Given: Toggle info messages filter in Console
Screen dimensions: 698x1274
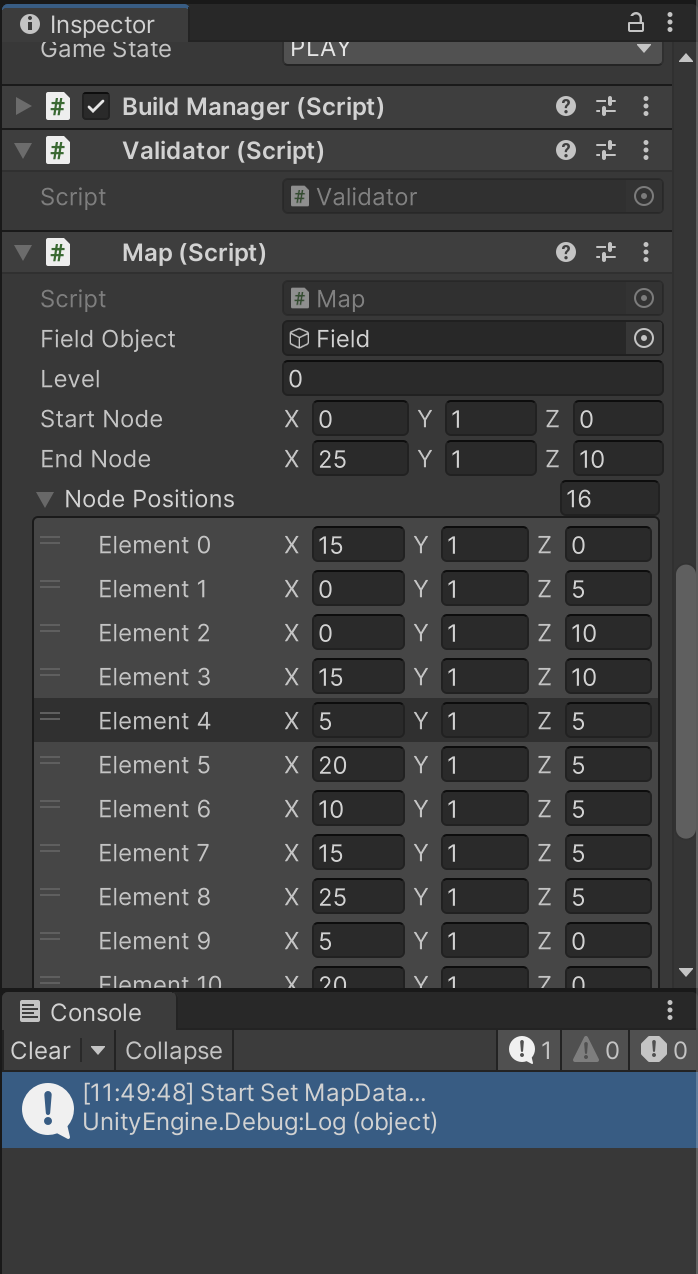Looking at the screenshot, I should point(531,1050).
